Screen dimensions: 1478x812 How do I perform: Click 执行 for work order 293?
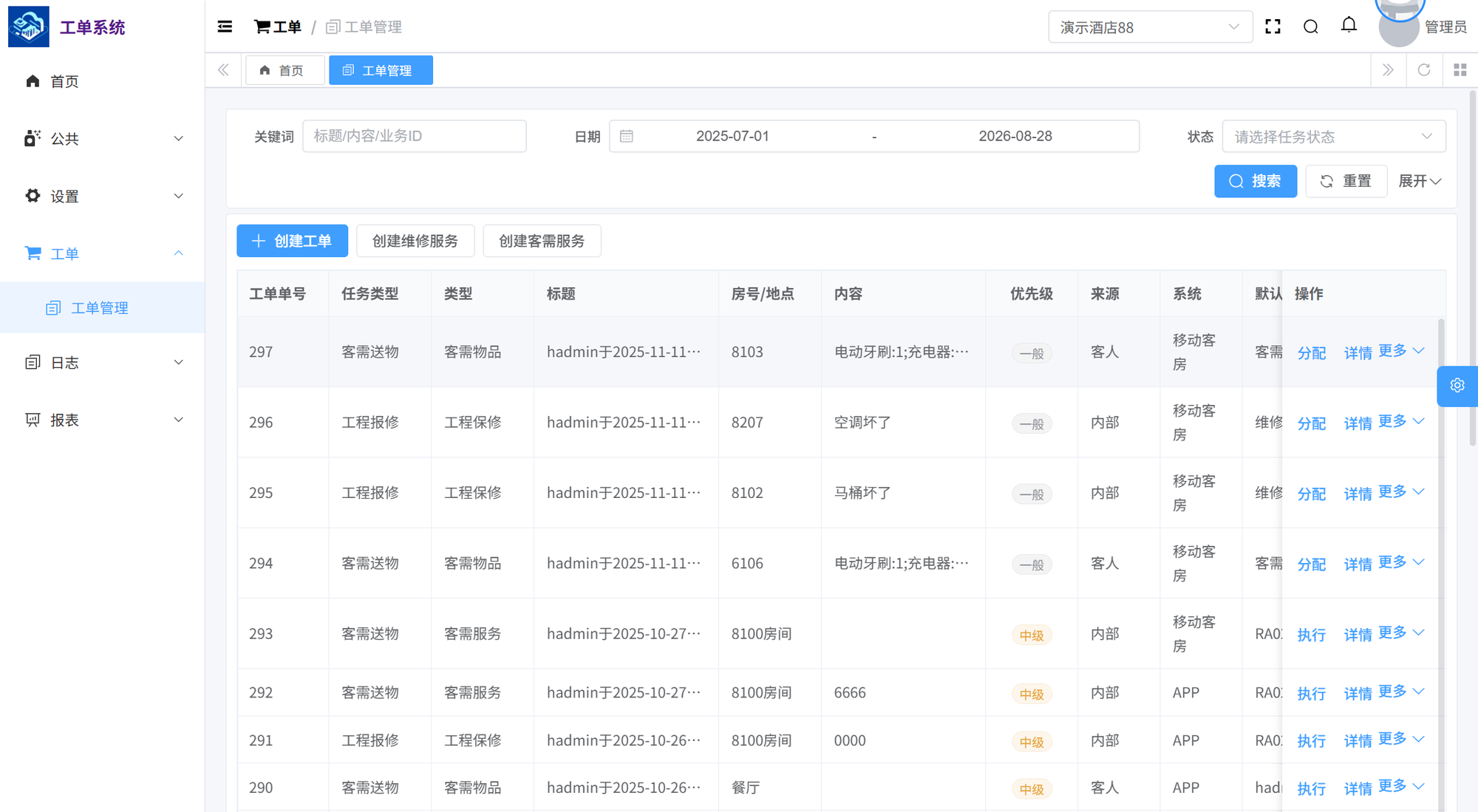click(x=1312, y=634)
